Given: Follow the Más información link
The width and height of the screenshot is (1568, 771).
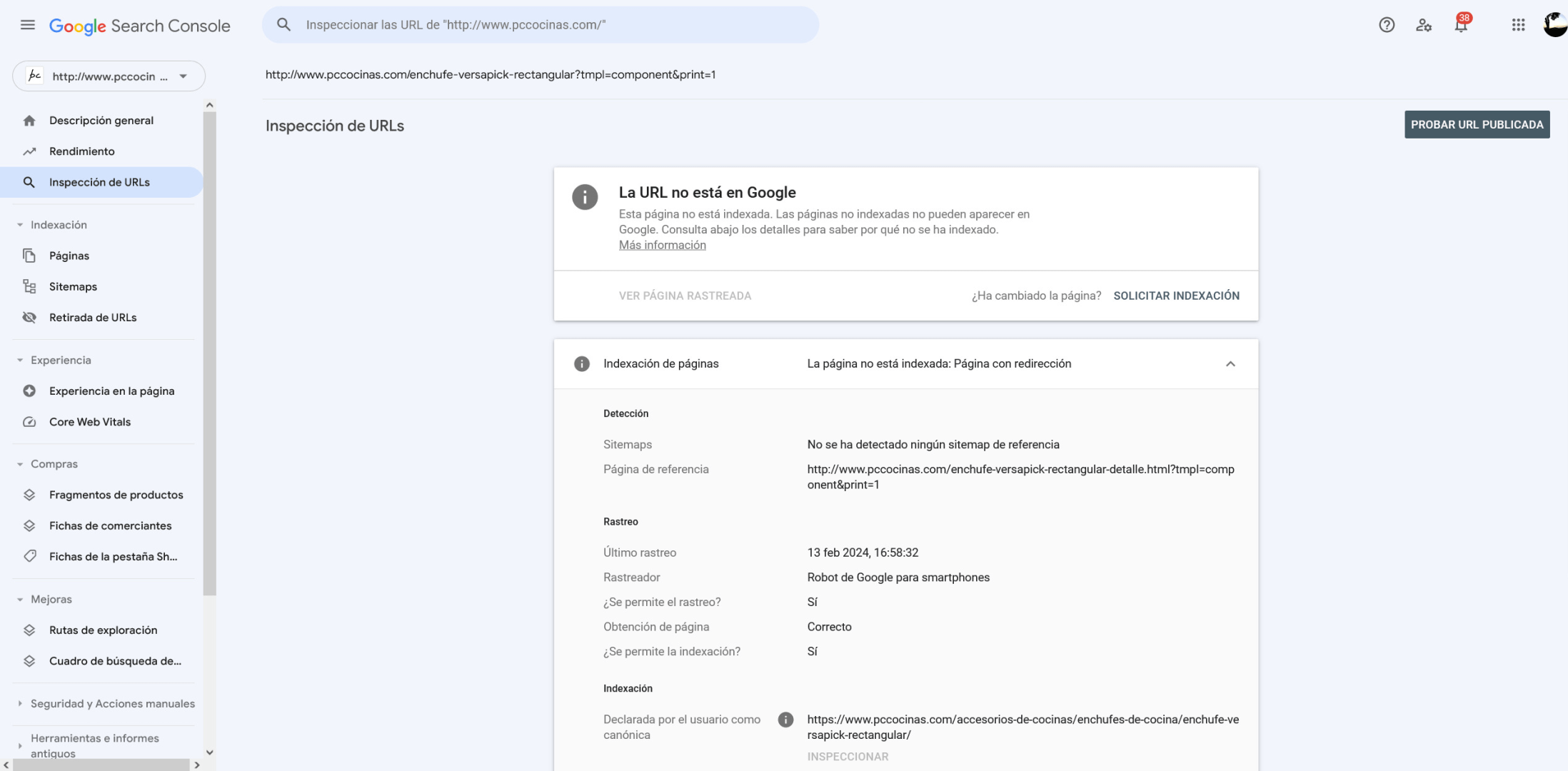Looking at the screenshot, I should [x=662, y=245].
